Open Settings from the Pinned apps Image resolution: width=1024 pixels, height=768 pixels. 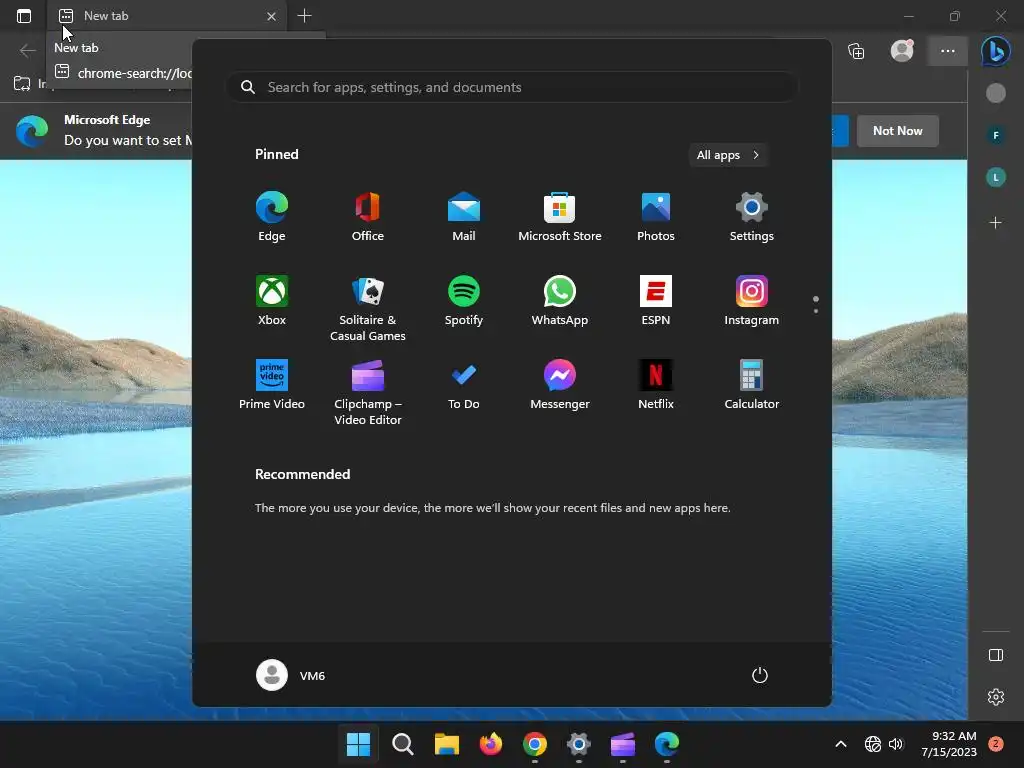point(752,216)
